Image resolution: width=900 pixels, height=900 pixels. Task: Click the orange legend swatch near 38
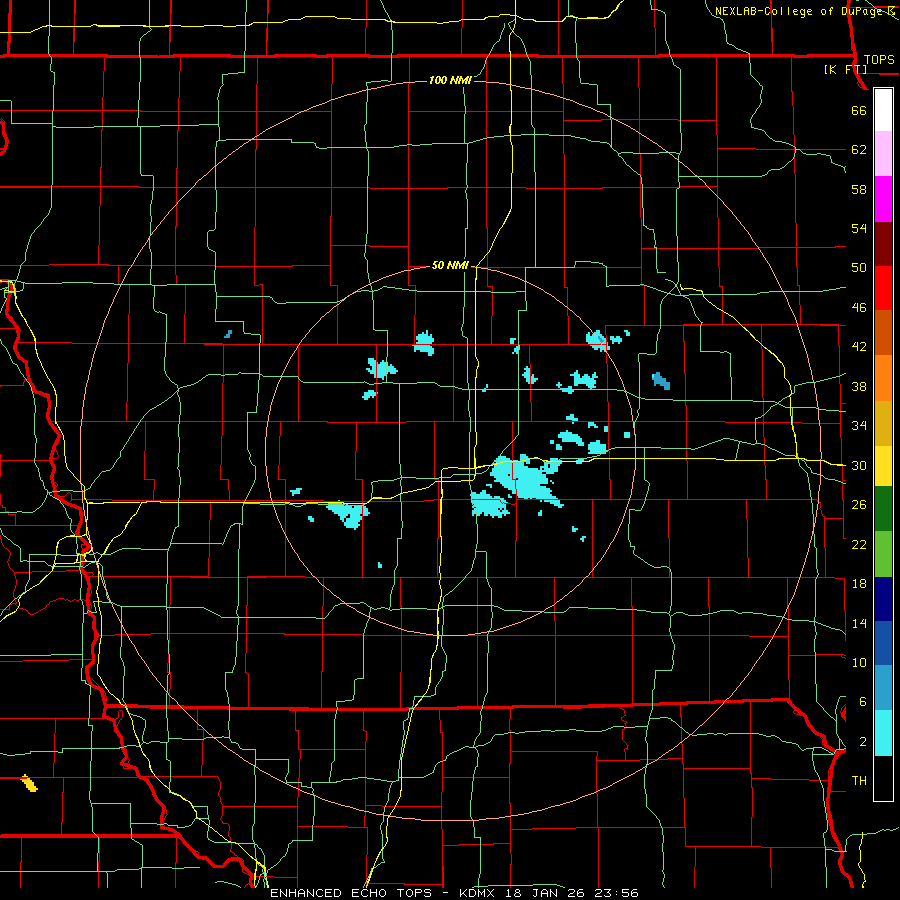click(x=883, y=378)
